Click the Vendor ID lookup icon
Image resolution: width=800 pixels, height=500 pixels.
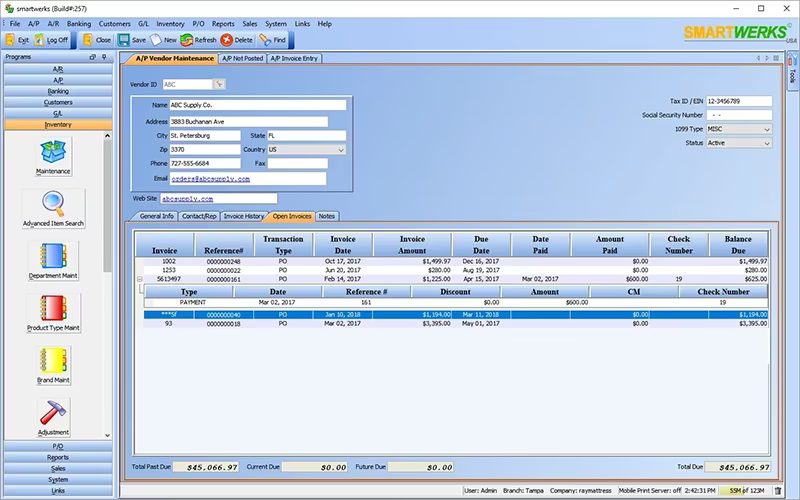pyautogui.click(x=219, y=84)
